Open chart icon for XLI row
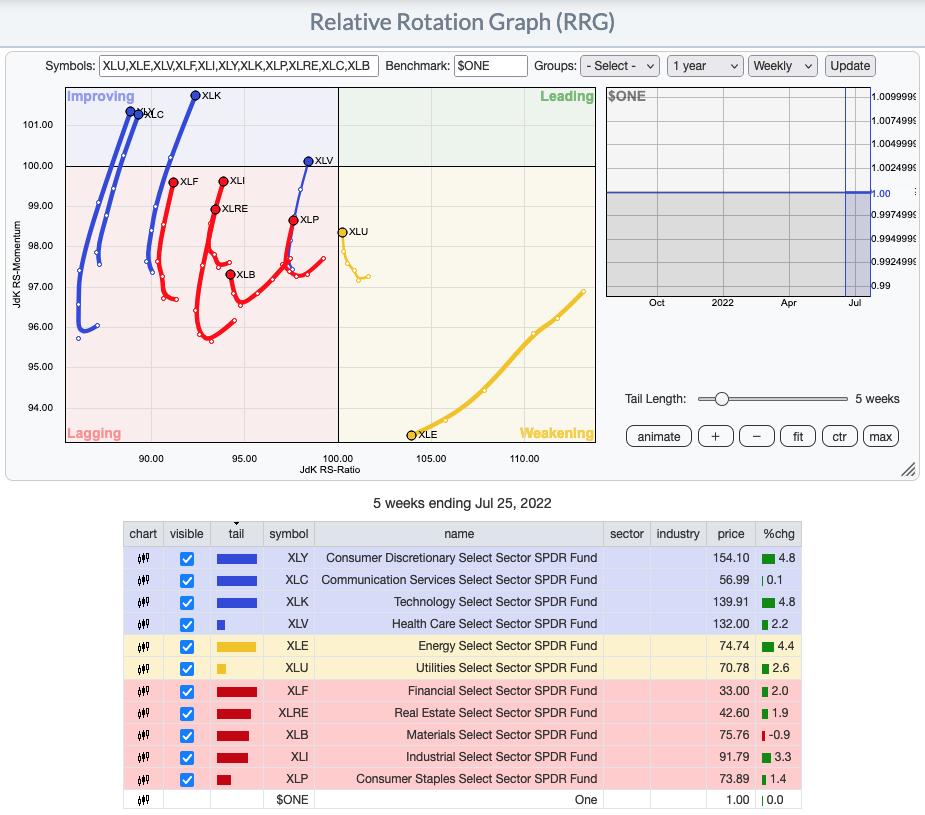The height and width of the screenshot is (815, 925). pyautogui.click(x=143, y=757)
